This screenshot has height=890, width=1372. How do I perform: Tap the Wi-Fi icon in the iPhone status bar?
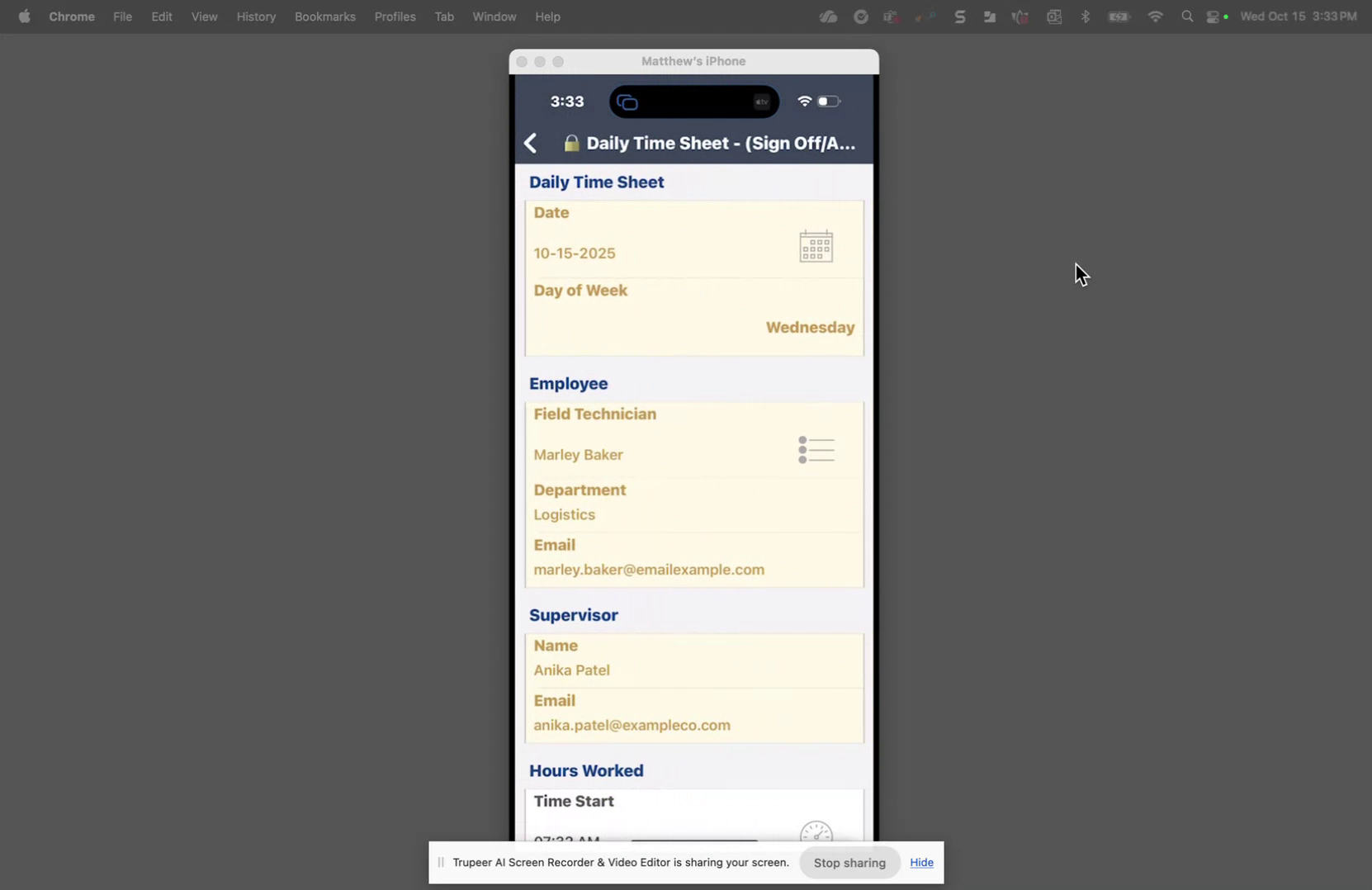(805, 102)
